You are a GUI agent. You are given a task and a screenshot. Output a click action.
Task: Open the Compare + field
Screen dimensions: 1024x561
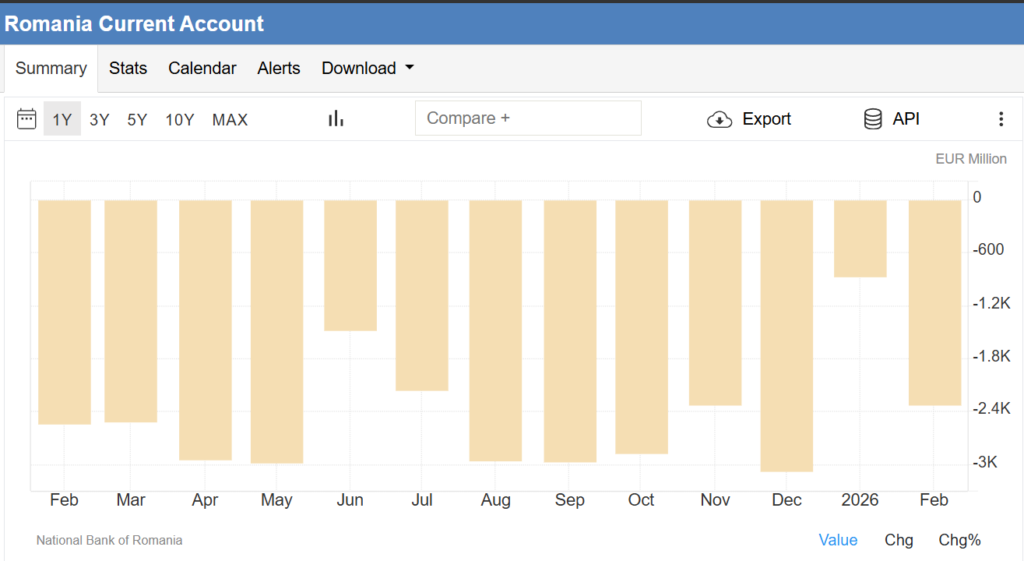[528, 118]
